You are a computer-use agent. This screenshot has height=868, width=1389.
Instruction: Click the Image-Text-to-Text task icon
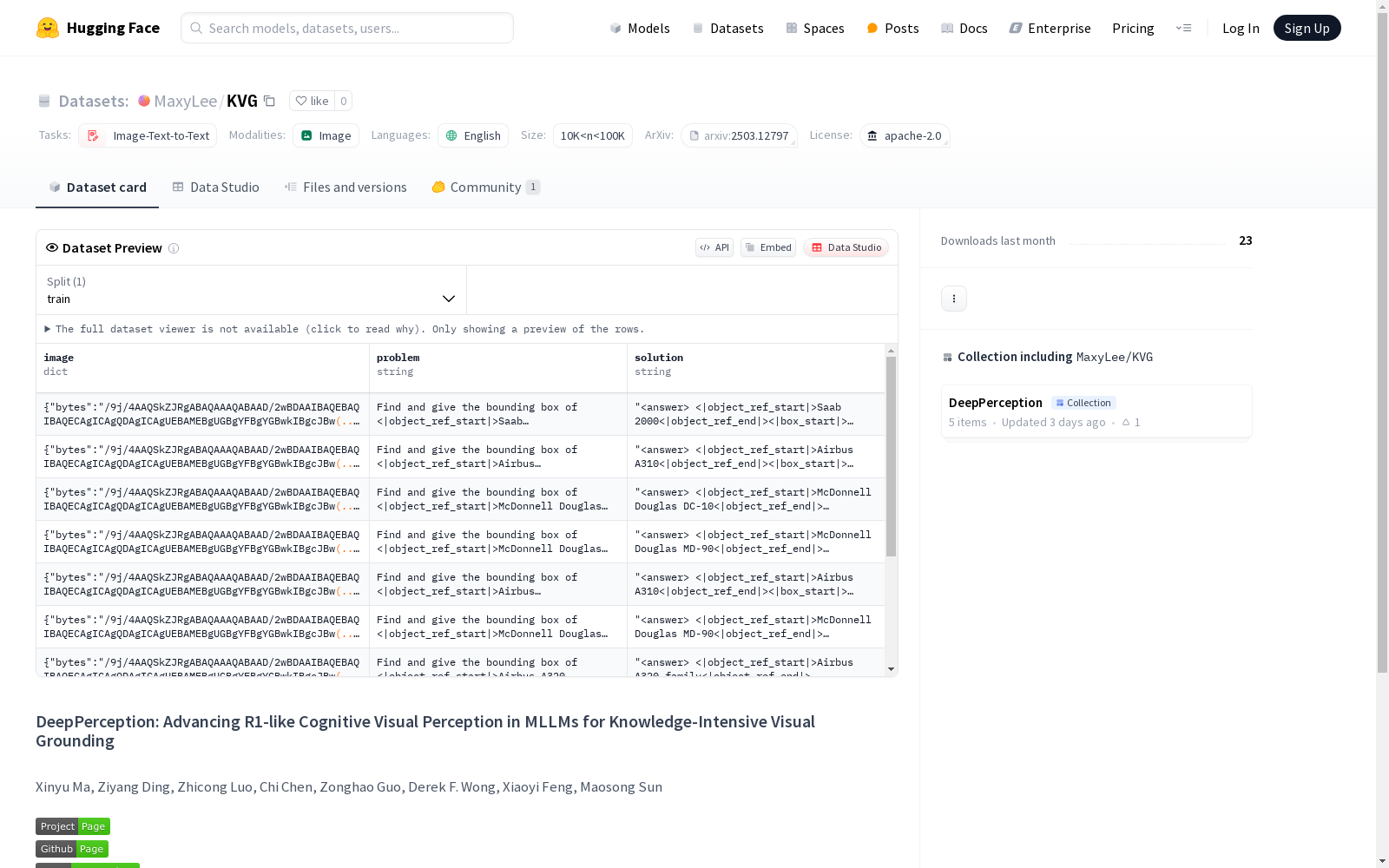pyautogui.click(x=93, y=135)
